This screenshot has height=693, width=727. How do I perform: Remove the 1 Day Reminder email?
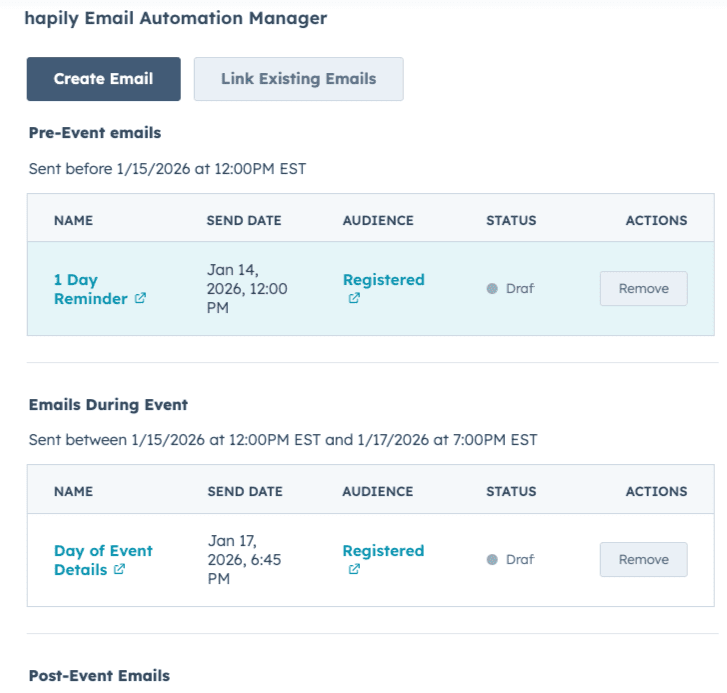tap(643, 289)
